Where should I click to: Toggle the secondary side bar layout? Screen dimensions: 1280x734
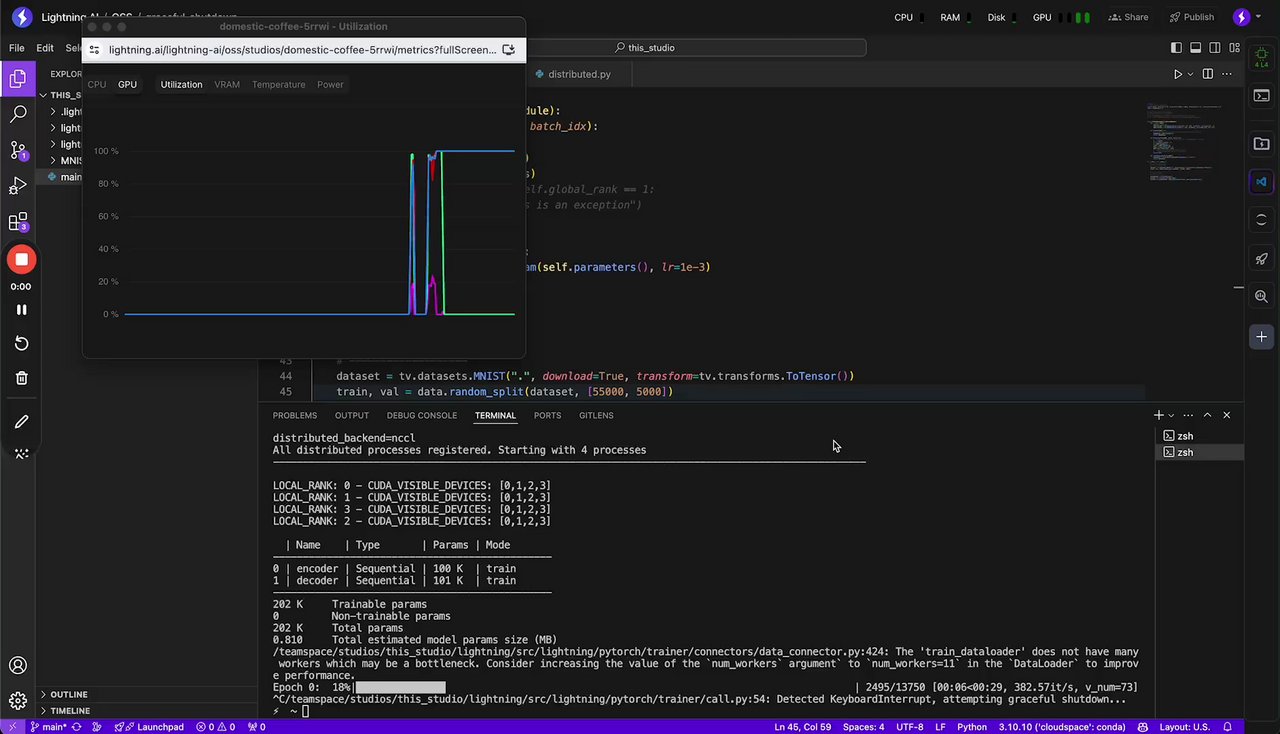tap(1215, 48)
